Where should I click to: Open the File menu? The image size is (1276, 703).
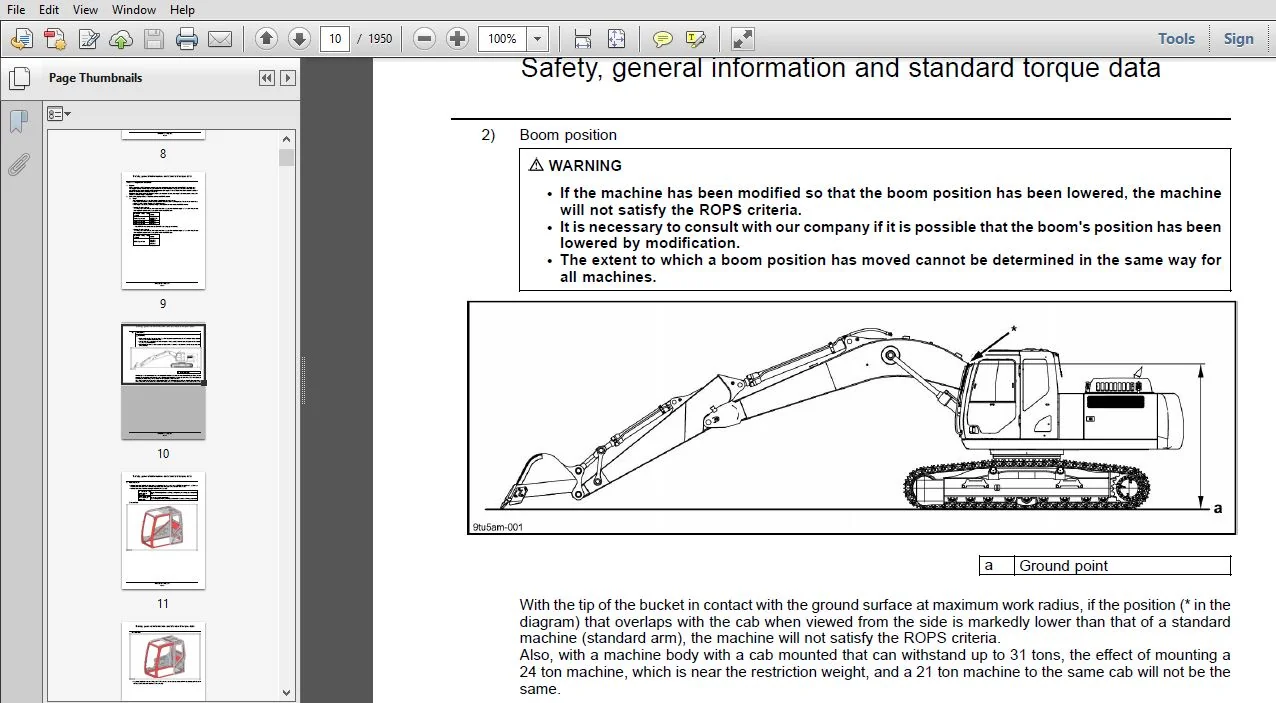15,9
